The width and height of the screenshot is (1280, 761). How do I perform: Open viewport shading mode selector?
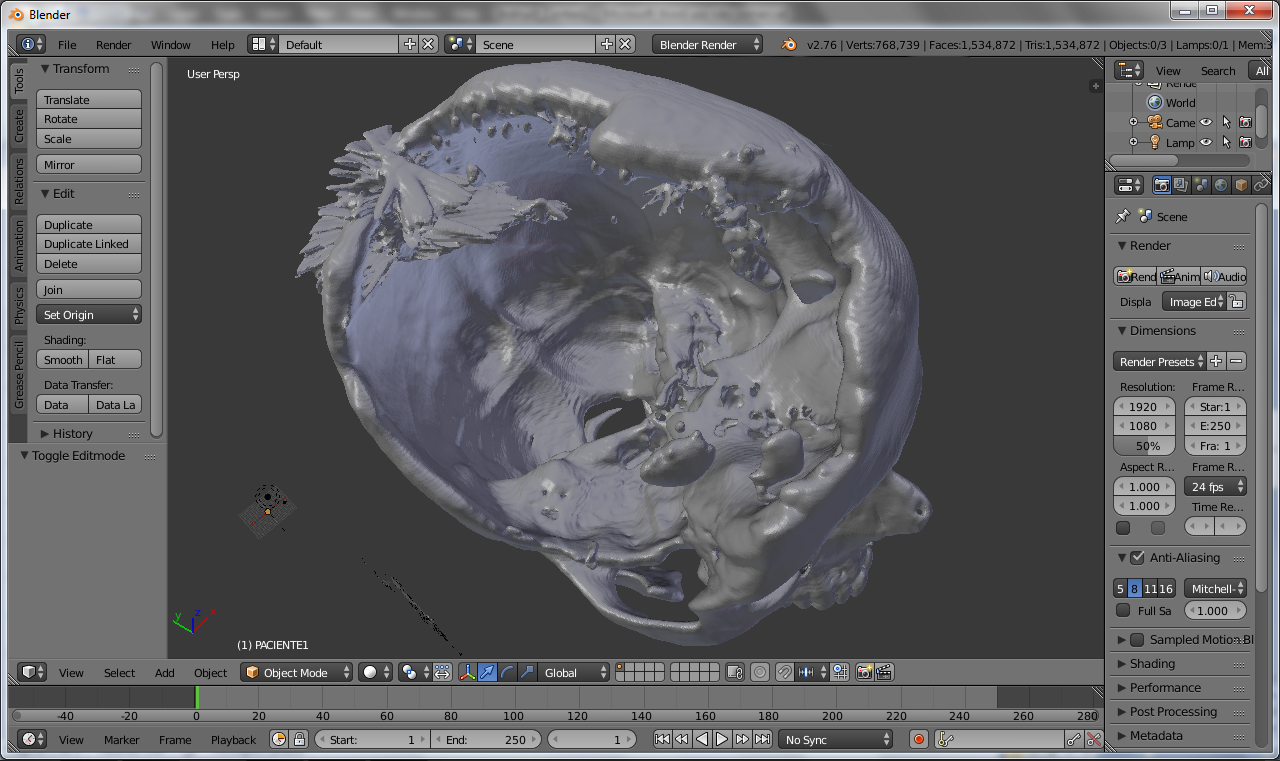376,672
